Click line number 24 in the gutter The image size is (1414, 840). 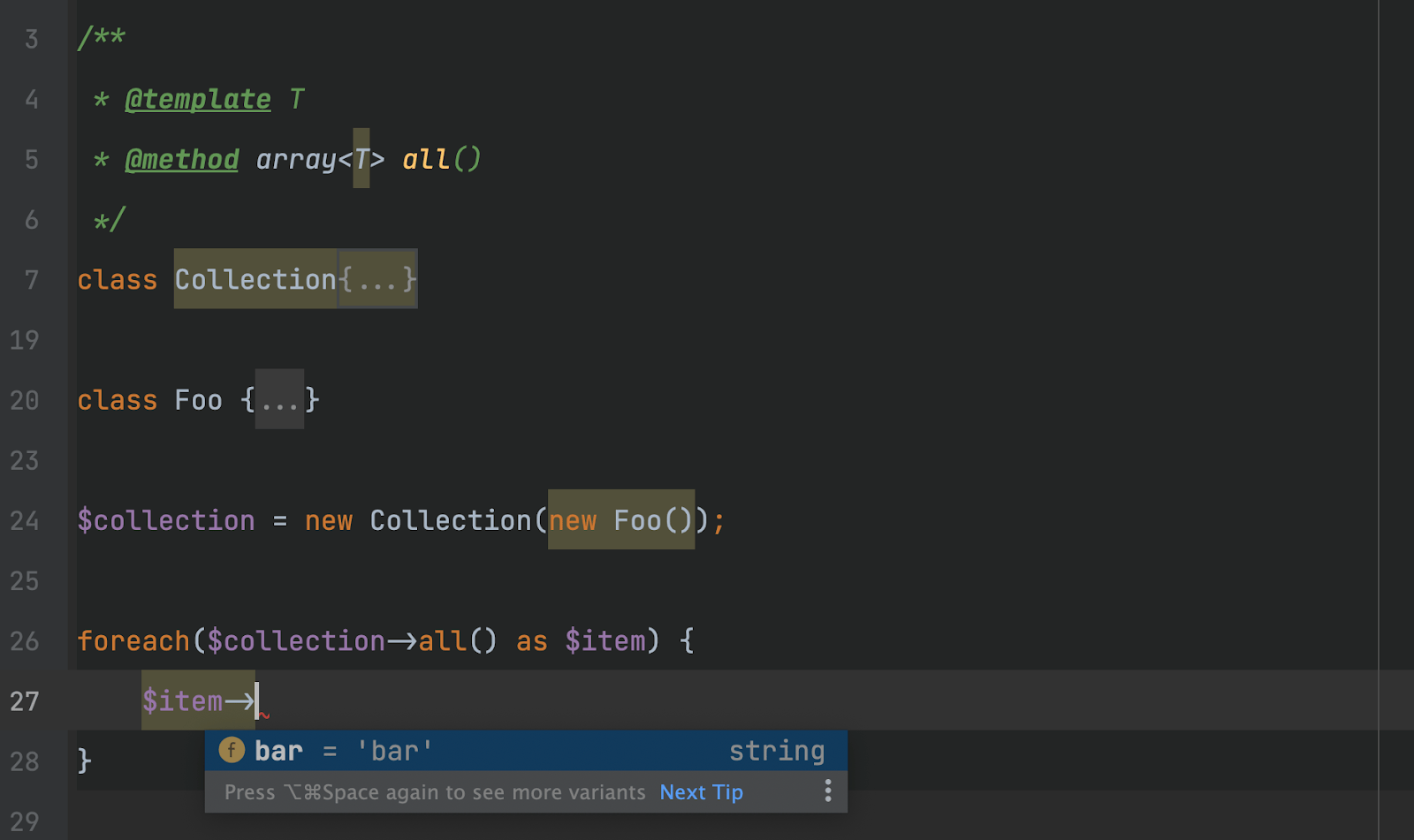point(25,521)
